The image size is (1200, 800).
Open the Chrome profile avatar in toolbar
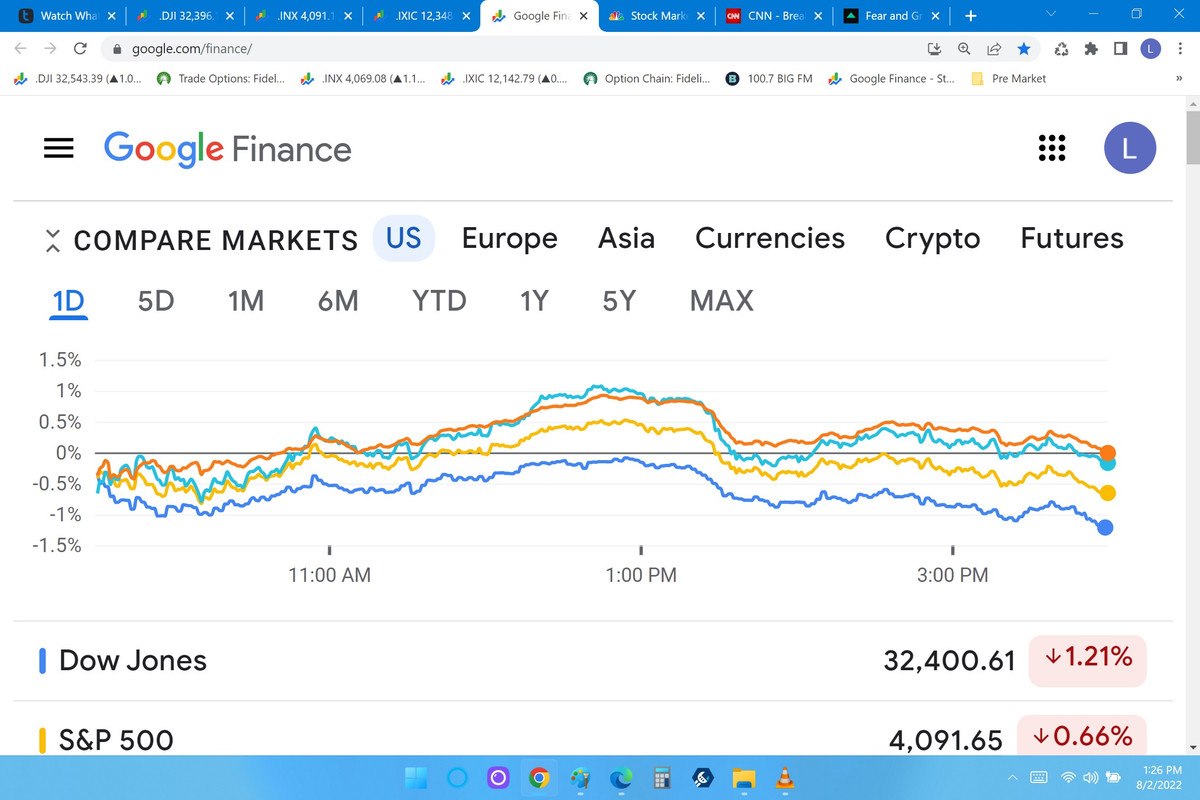click(1151, 48)
